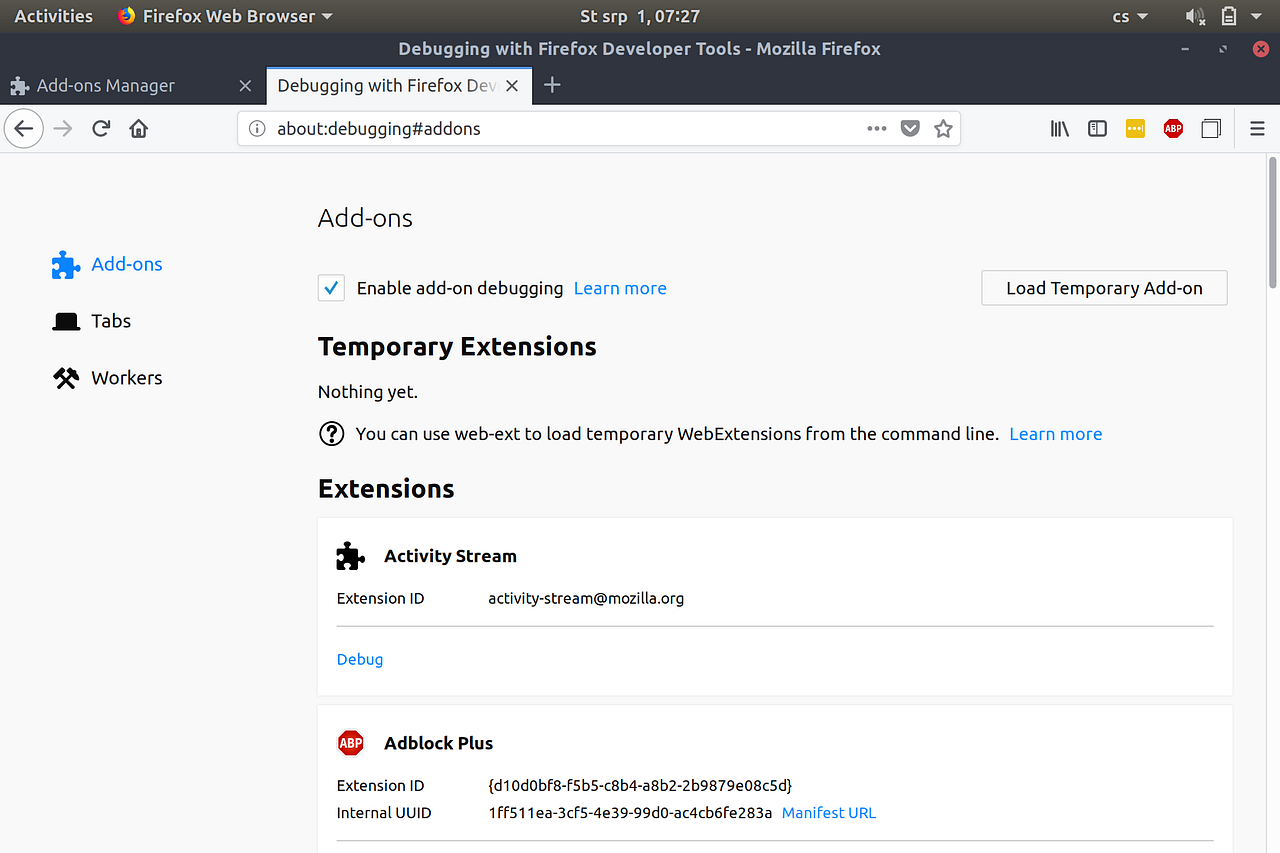Click the Debug link for Activity Stream
1280x853 pixels.
click(x=360, y=659)
